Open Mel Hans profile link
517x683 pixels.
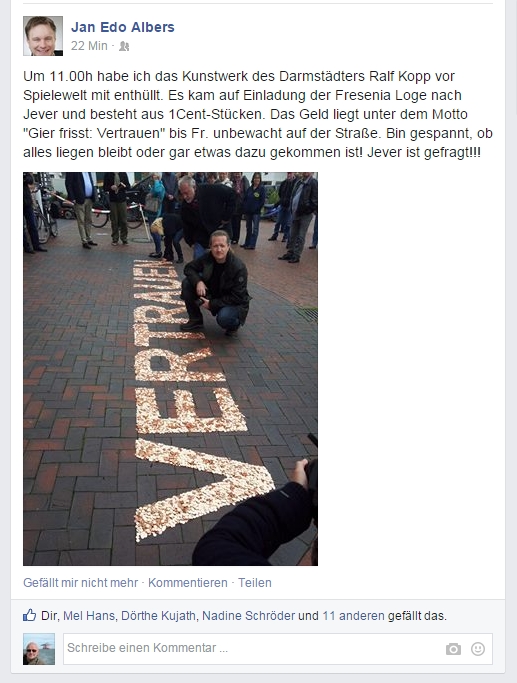pyautogui.click(x=89, y=616)
